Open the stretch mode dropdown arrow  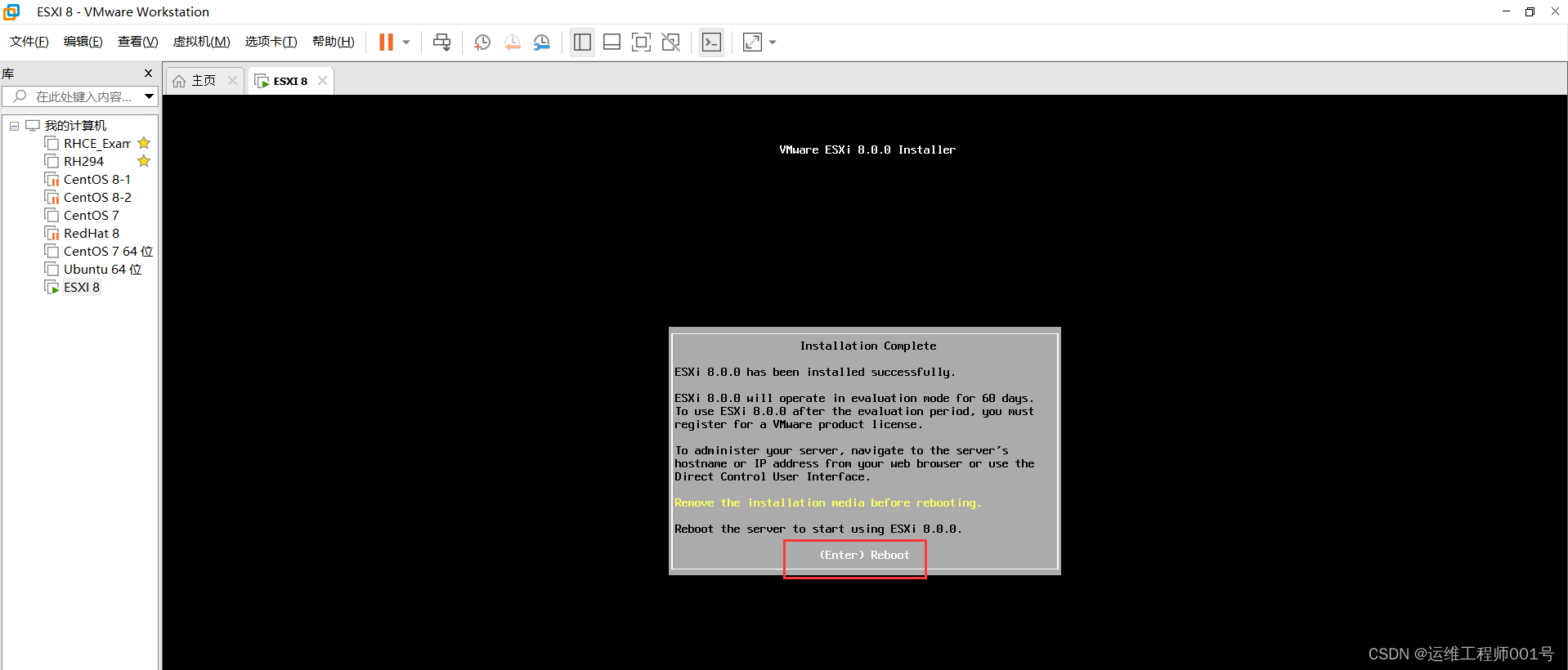[773, 42]
